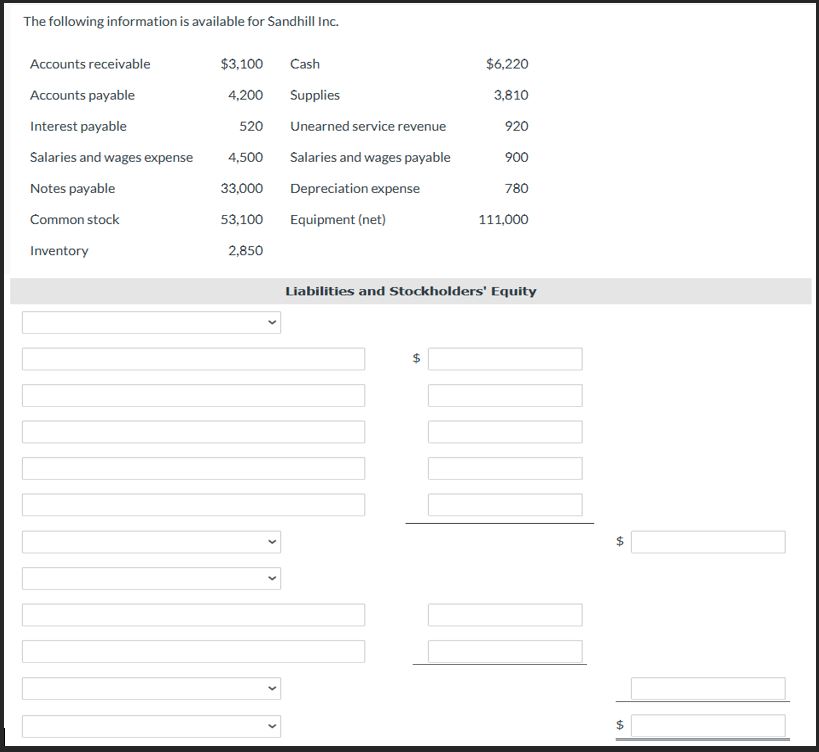819x752 pixels.
Task: Click the 'Equipment (net)' label
Action: pyautogui.click(x=338, y=220)
